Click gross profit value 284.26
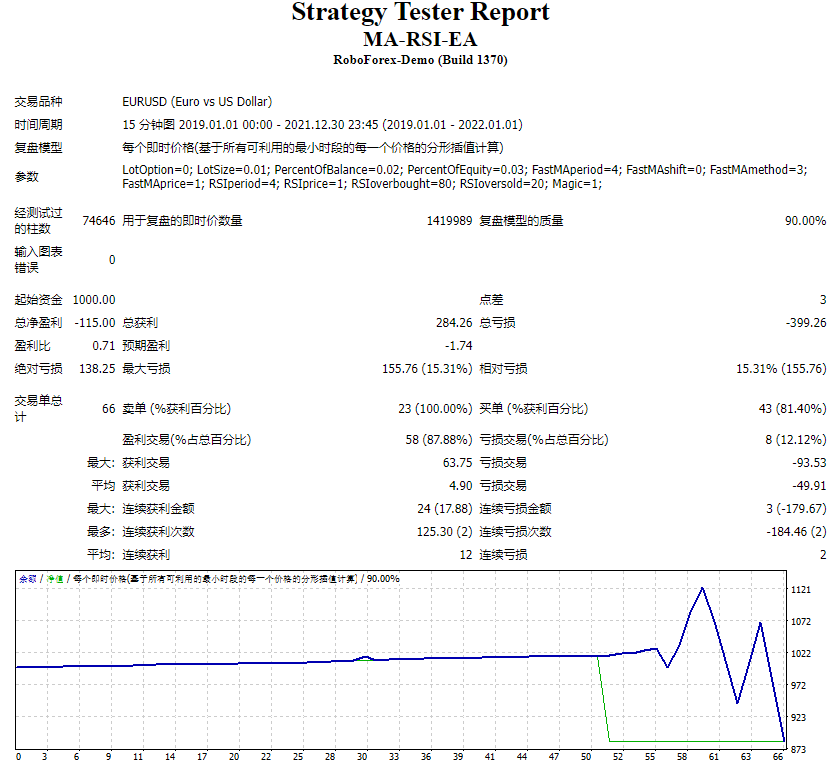This screenshot has height=766, width=834. (x=454, y=322)
